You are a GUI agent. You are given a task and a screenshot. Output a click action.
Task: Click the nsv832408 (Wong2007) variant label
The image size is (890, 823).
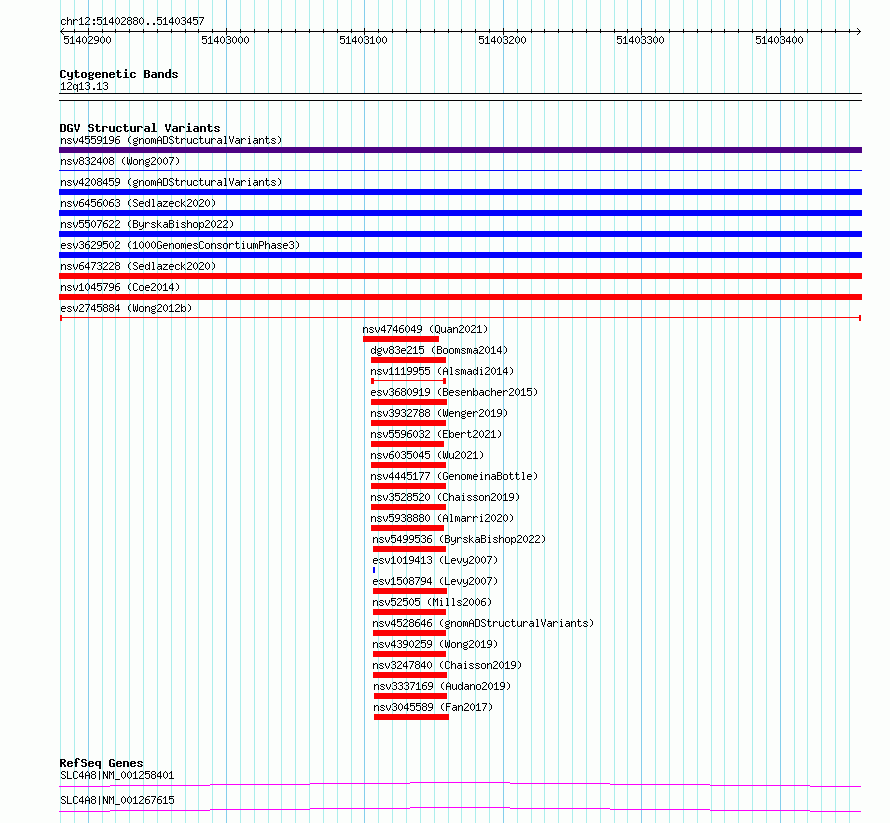tap(120, 161)
